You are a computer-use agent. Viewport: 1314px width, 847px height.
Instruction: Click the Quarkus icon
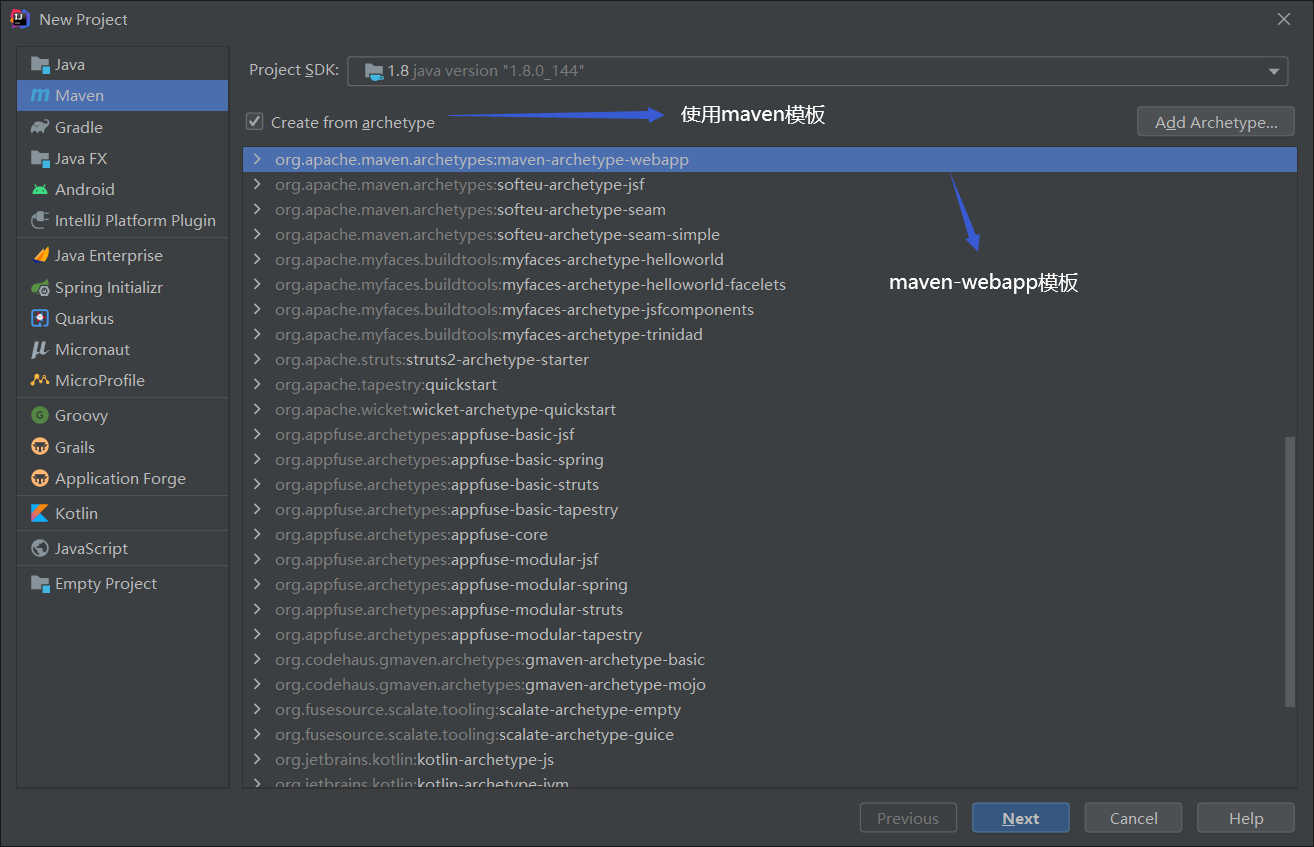point(40,318)
